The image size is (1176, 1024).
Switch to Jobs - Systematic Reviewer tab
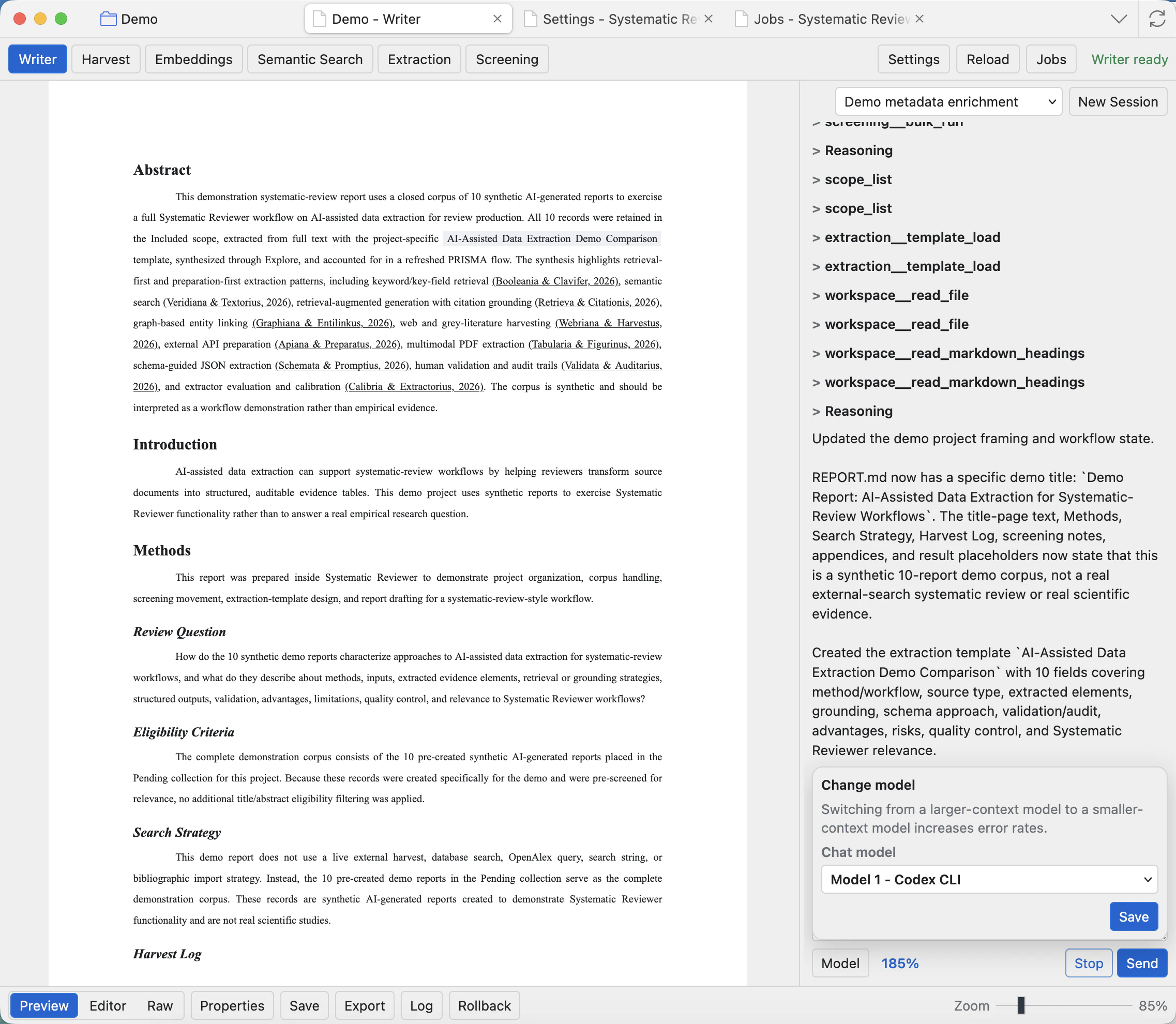pos(830,19)
